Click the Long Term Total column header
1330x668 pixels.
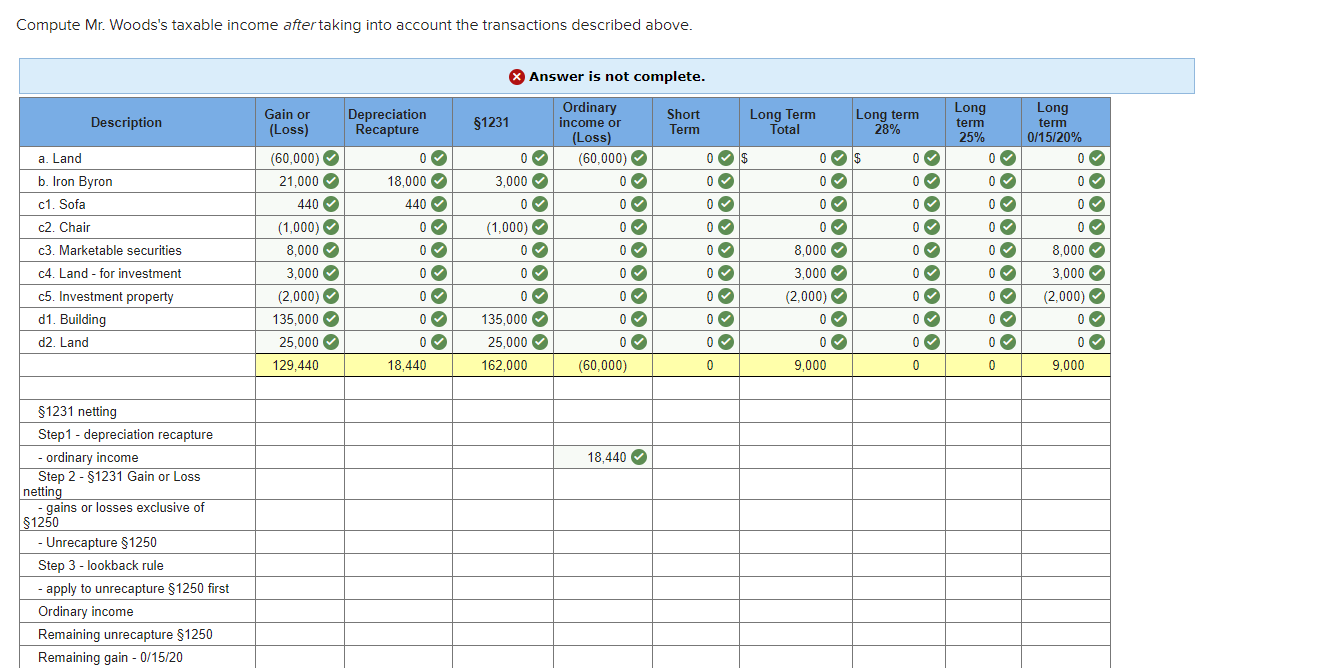(x=796, y=122)
